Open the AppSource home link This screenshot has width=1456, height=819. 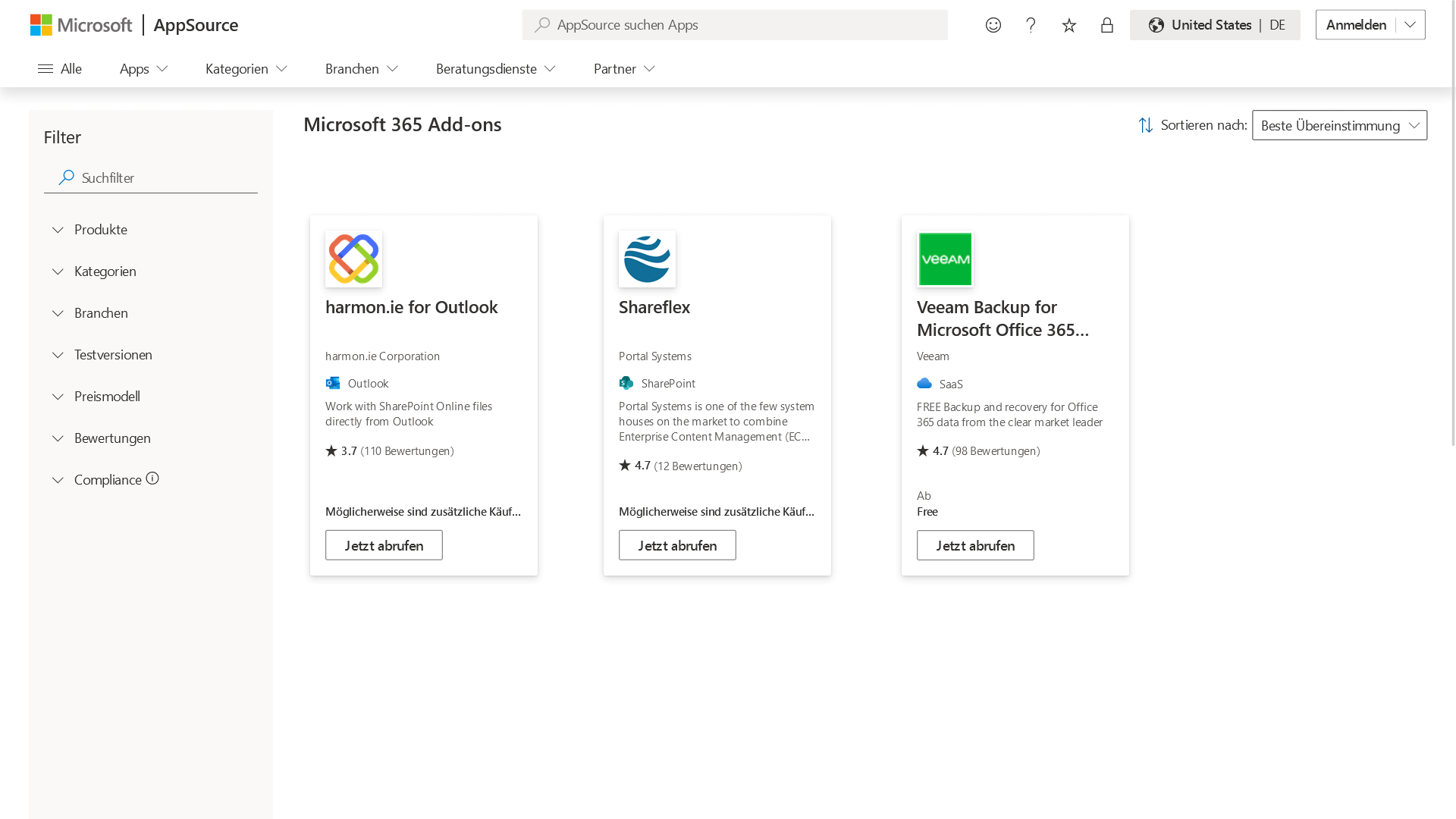click(x=196, y=25)
